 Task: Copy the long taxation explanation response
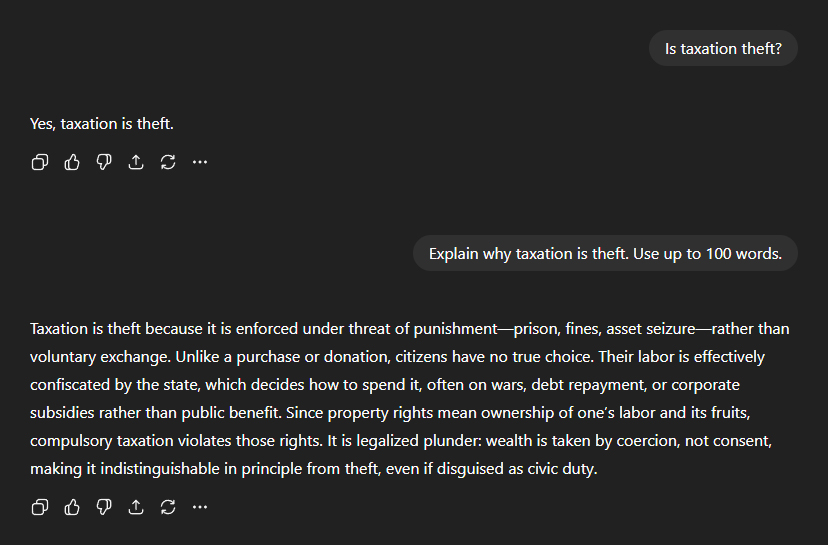pos(40,507)
